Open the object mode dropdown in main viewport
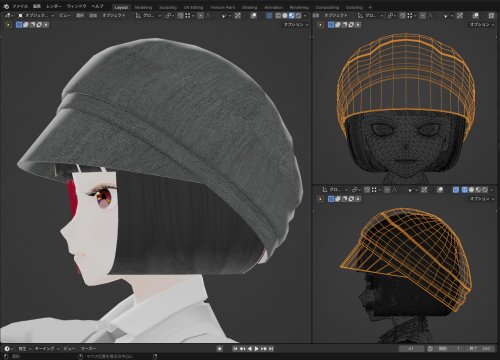The image size is (500, 360). pyautogui.click(x=36, y=16)
